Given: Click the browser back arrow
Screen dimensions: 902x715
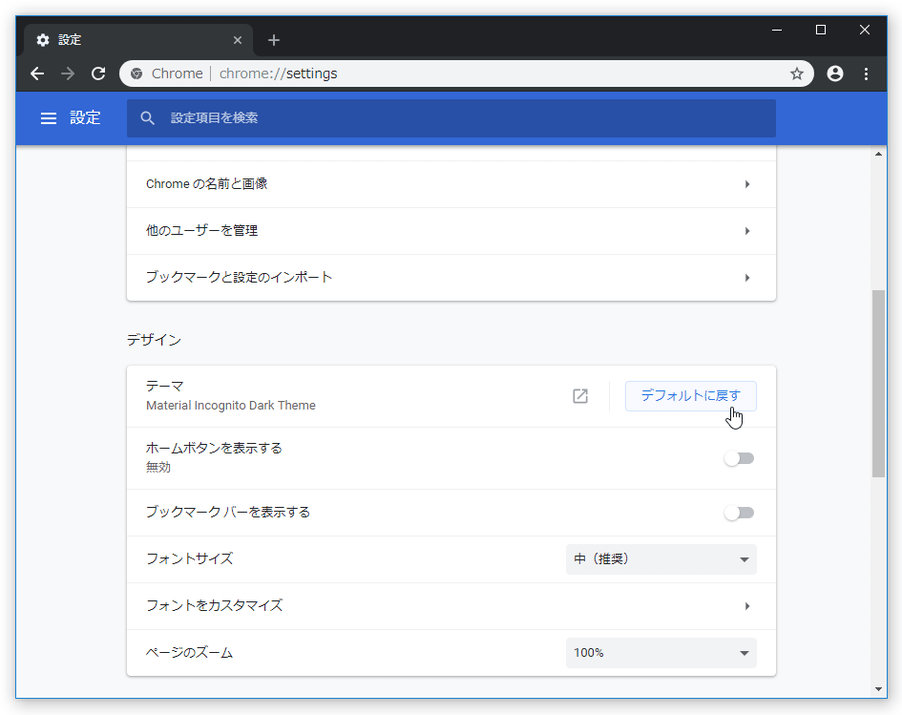Looking at the screenshot, I should (37, 74).
